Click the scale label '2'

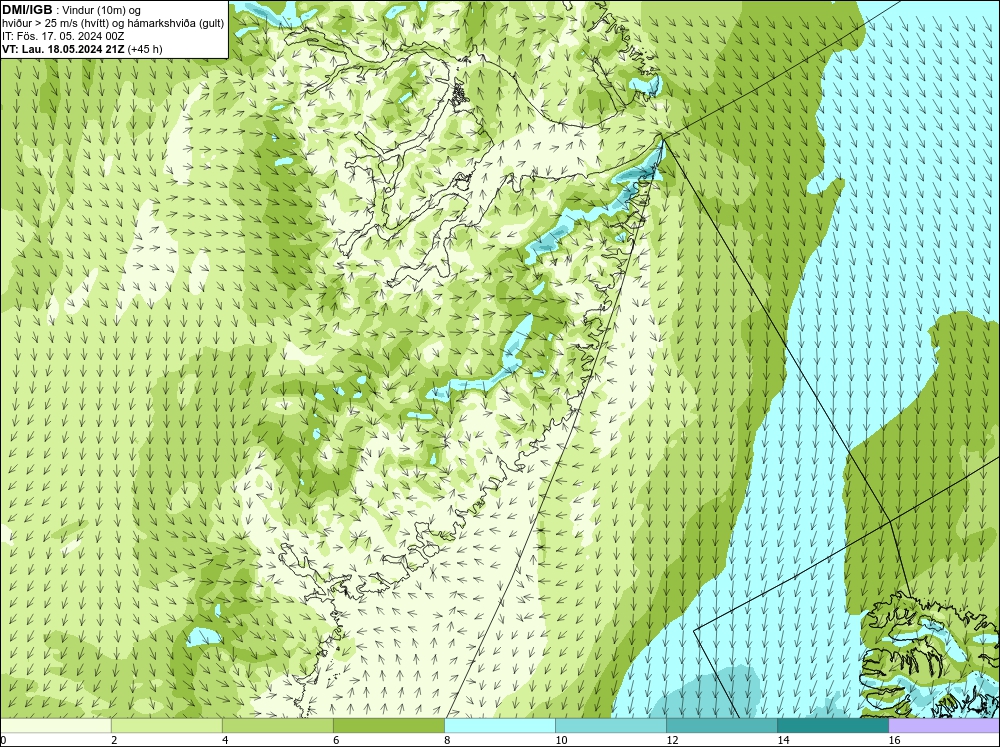click(x=114, y=740)
